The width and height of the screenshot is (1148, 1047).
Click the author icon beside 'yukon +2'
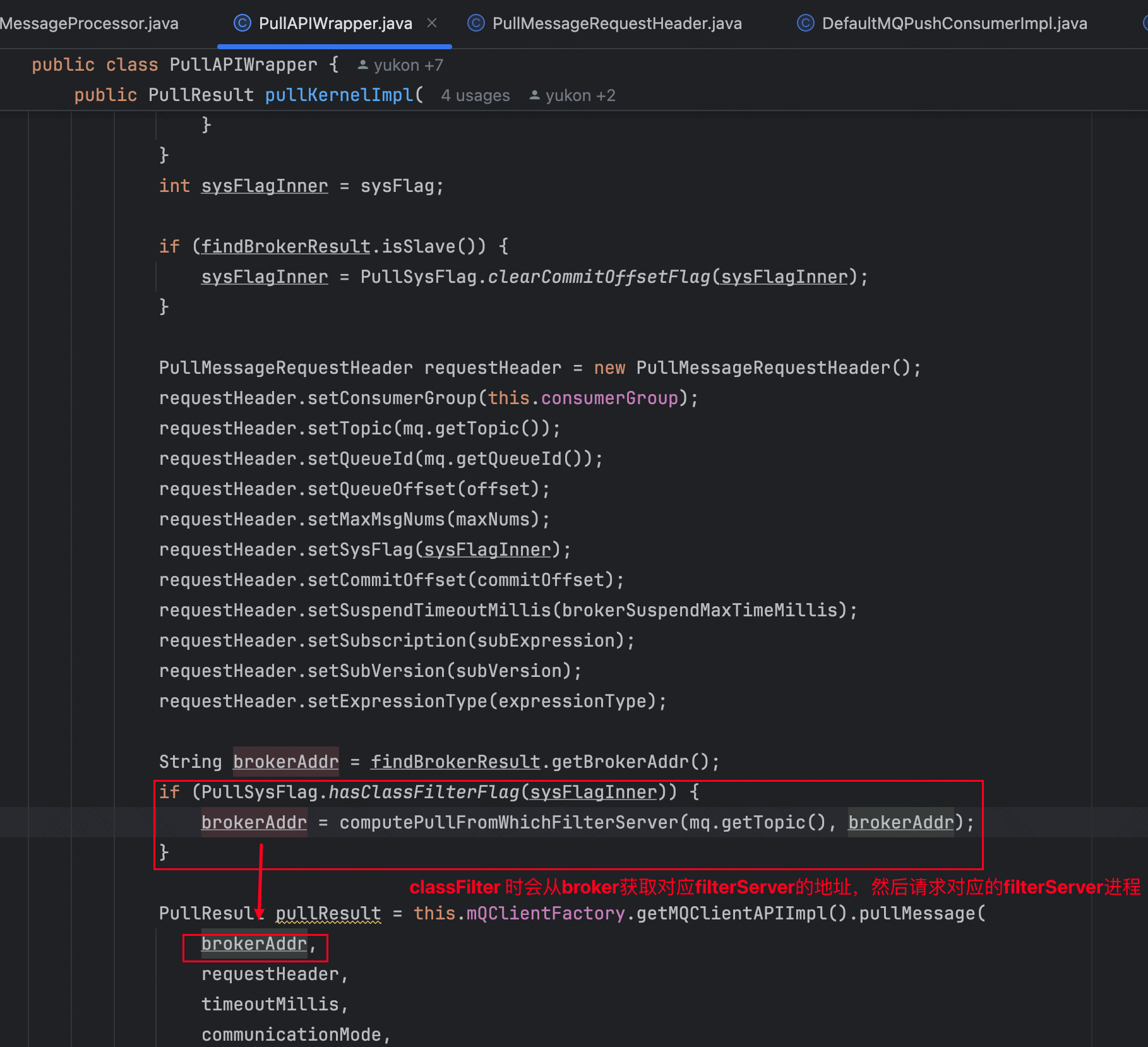tap(535, 95)
